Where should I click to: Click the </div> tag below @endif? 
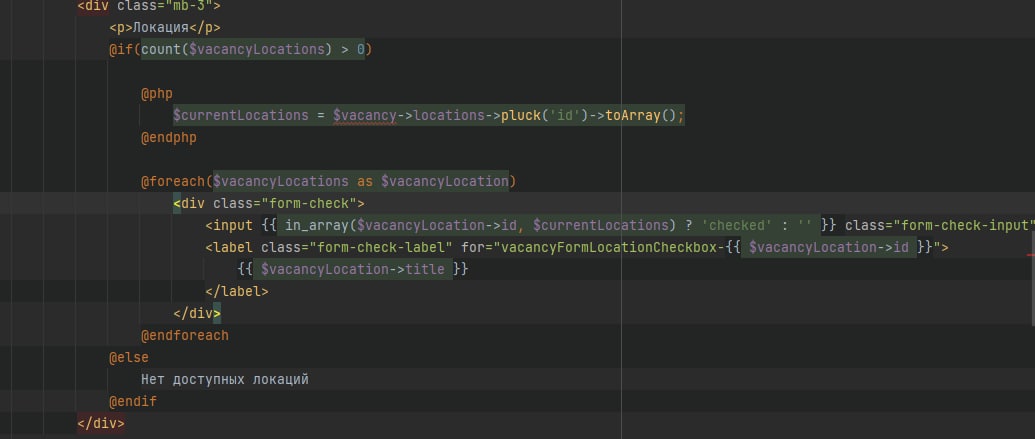click(100, 423)
